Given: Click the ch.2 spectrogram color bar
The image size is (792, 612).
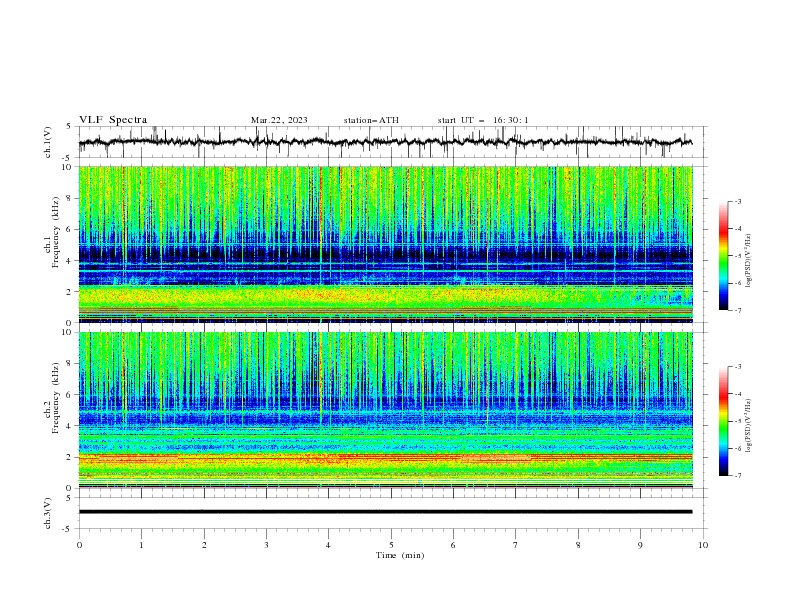Looking at the screenshot, I should [x=723, y=421].
